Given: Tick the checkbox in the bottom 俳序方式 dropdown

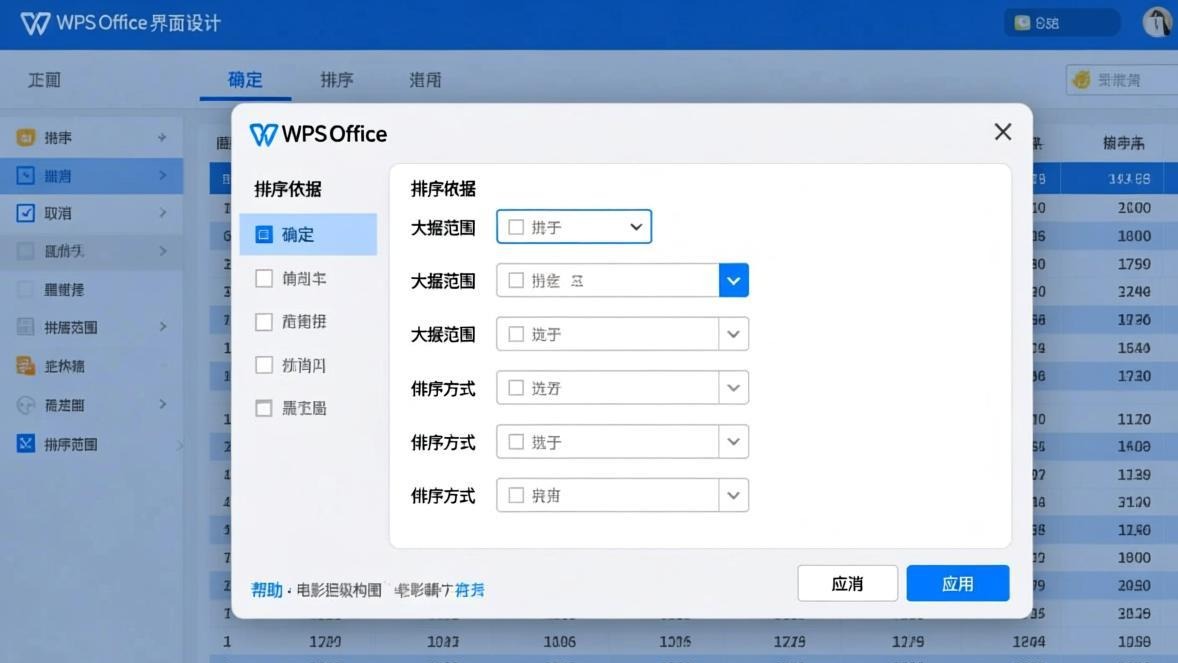Looking at the screenshot, I should (x=516, y=495).
